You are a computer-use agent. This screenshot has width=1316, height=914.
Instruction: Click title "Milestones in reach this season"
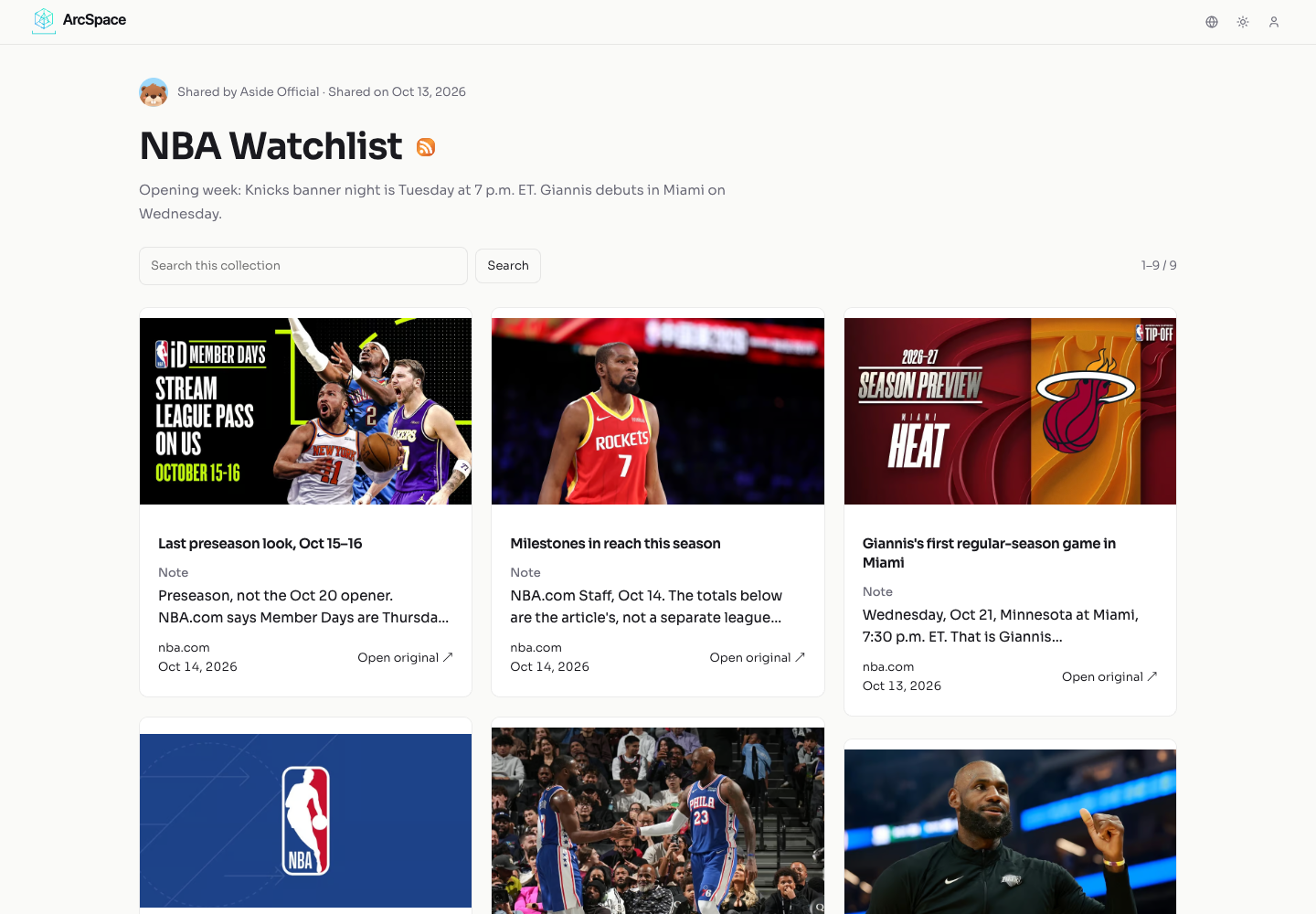[615, 544]
